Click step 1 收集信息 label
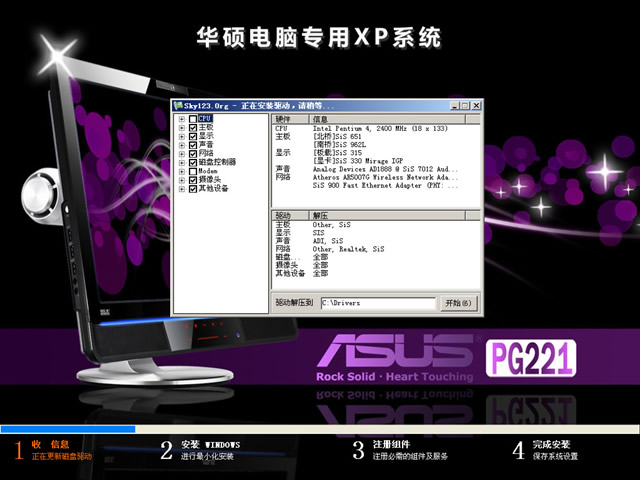The height and width of the screenshot is (480, 640). (x=51, y=444)
